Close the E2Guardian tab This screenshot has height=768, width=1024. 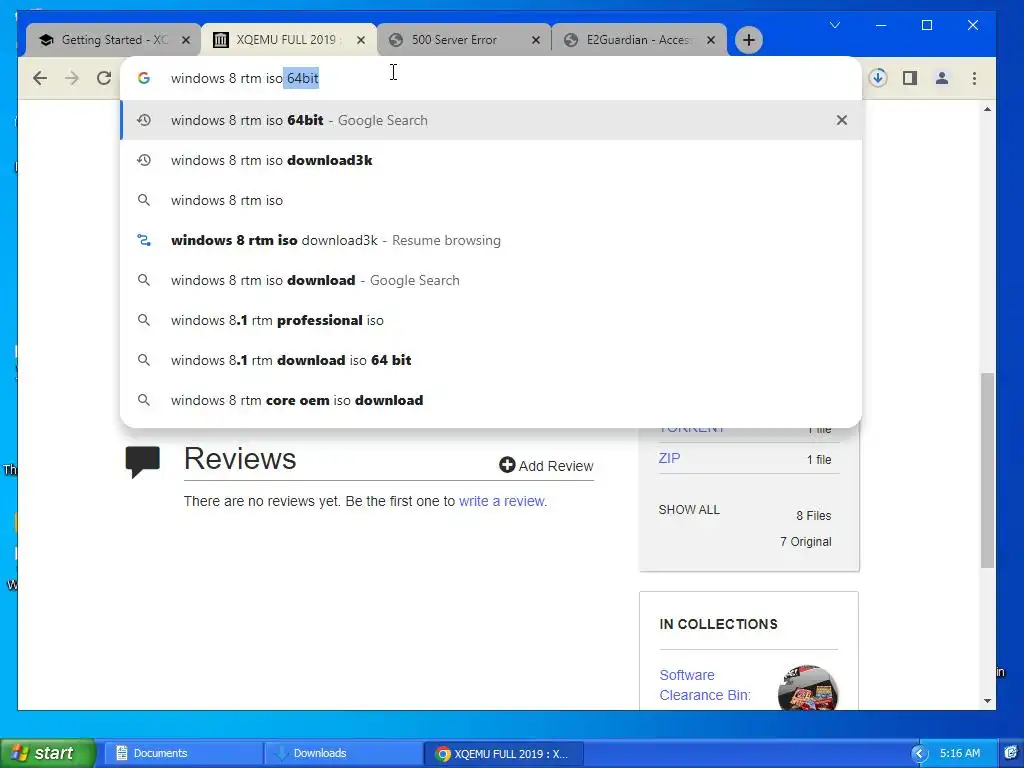click(711, 40)
